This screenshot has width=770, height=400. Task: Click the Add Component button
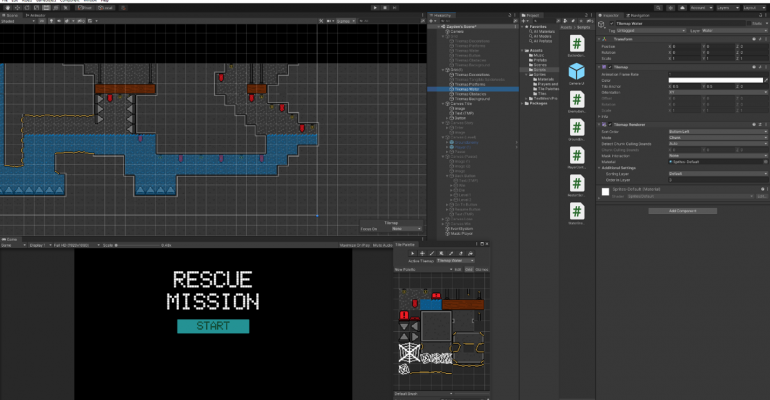[x=683, y=211]
